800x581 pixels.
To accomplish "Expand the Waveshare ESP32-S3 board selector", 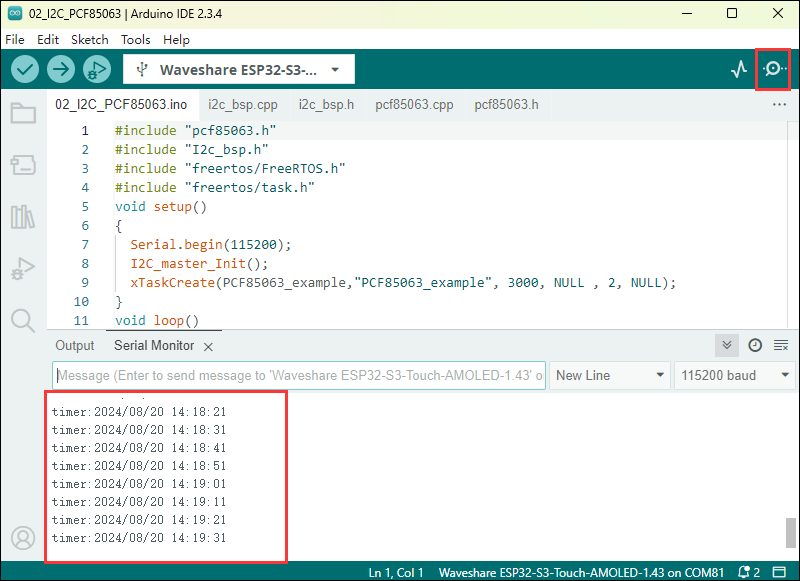I will 239,70.
